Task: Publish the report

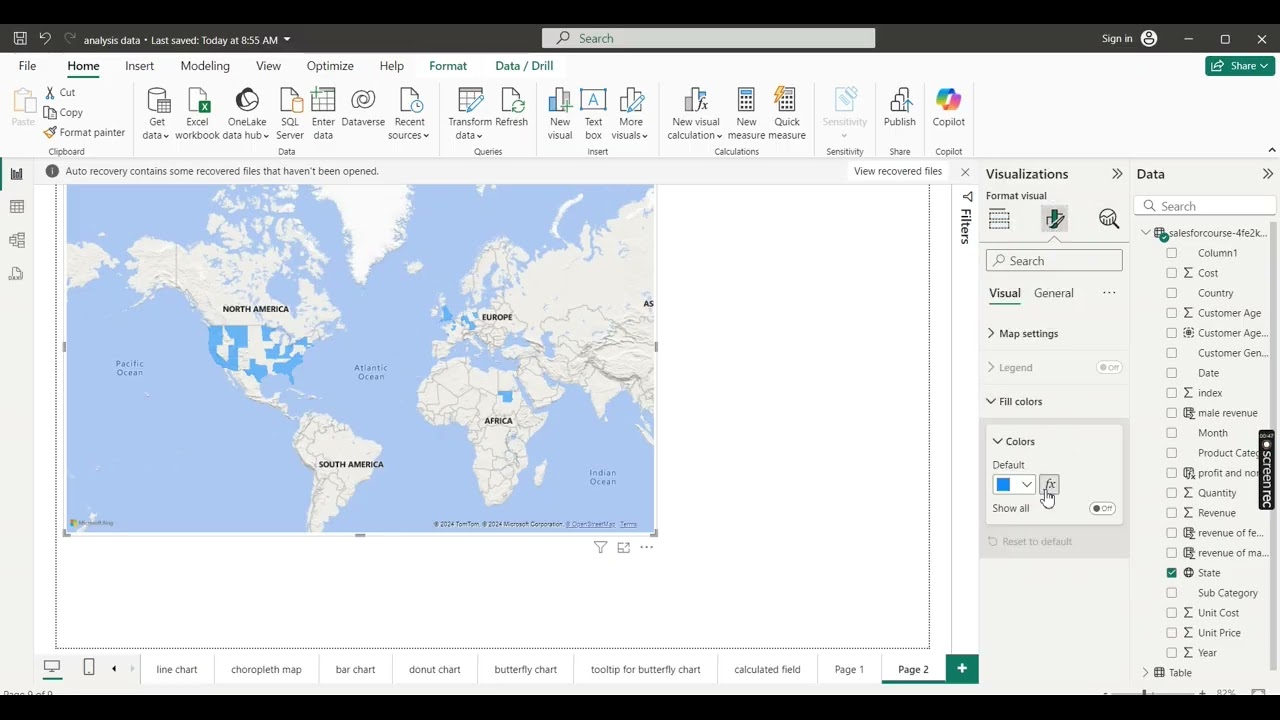Action: tap(899, 108)
